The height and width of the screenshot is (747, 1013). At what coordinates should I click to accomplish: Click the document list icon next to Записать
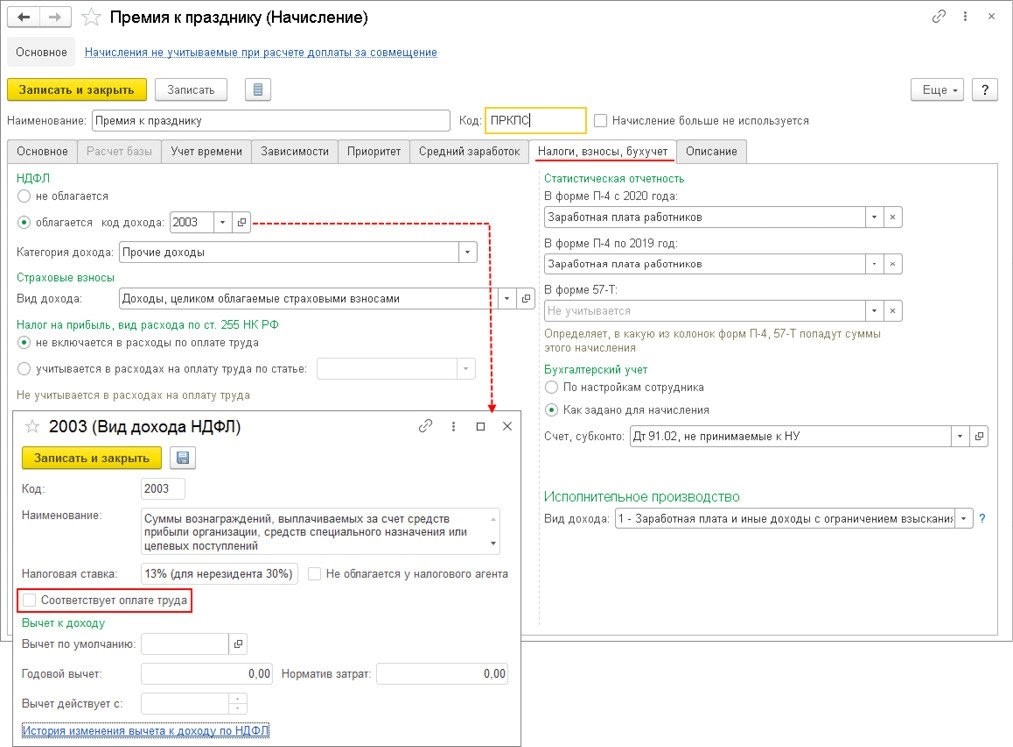pyautogui.click(x=258, y=90)
